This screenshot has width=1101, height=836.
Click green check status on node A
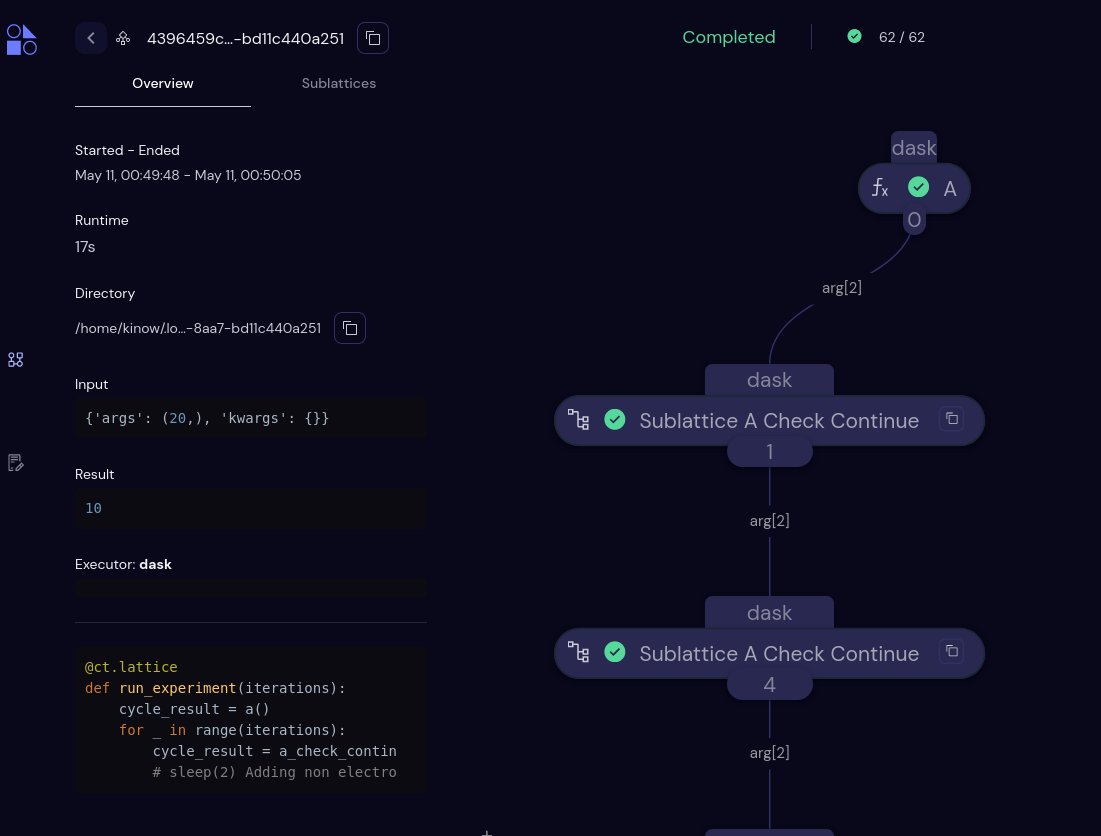[x=918, y=187]
